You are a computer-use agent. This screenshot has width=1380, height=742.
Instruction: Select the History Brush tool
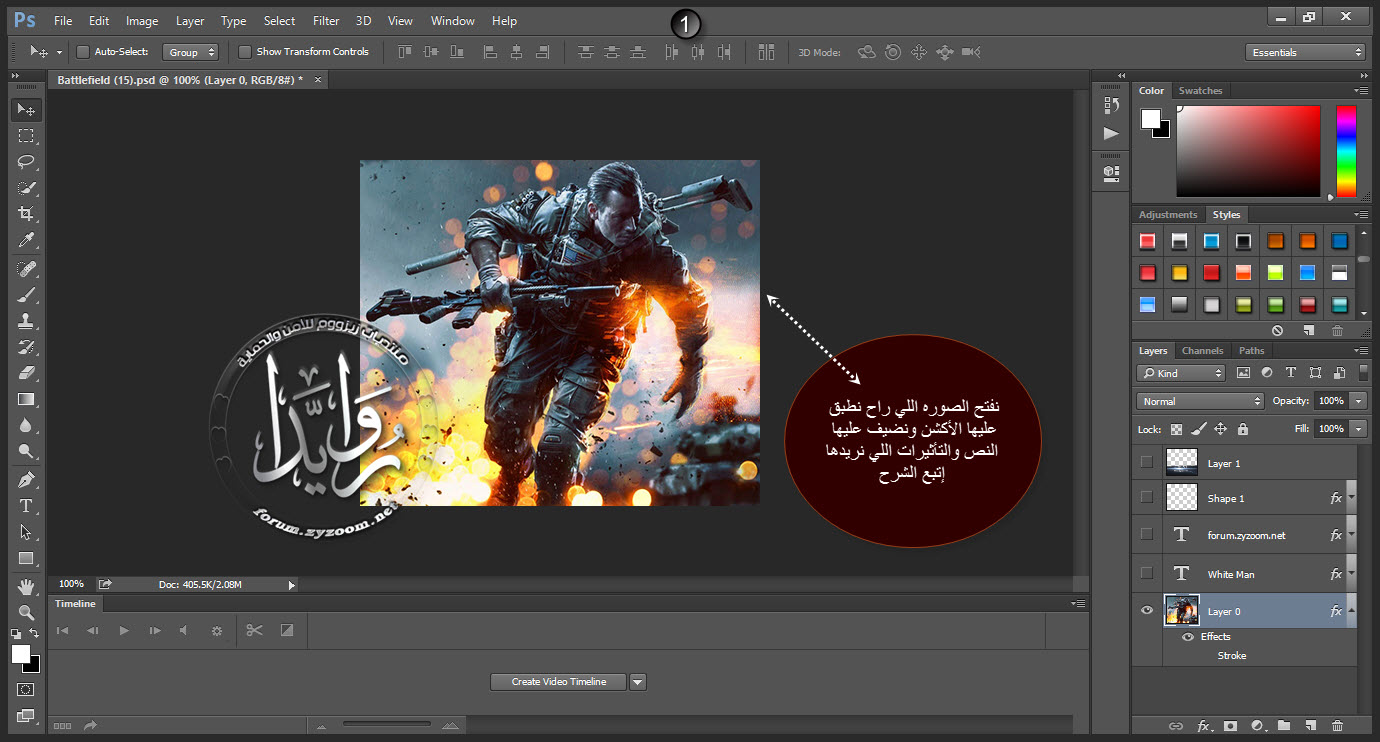[x=26, y=347]
